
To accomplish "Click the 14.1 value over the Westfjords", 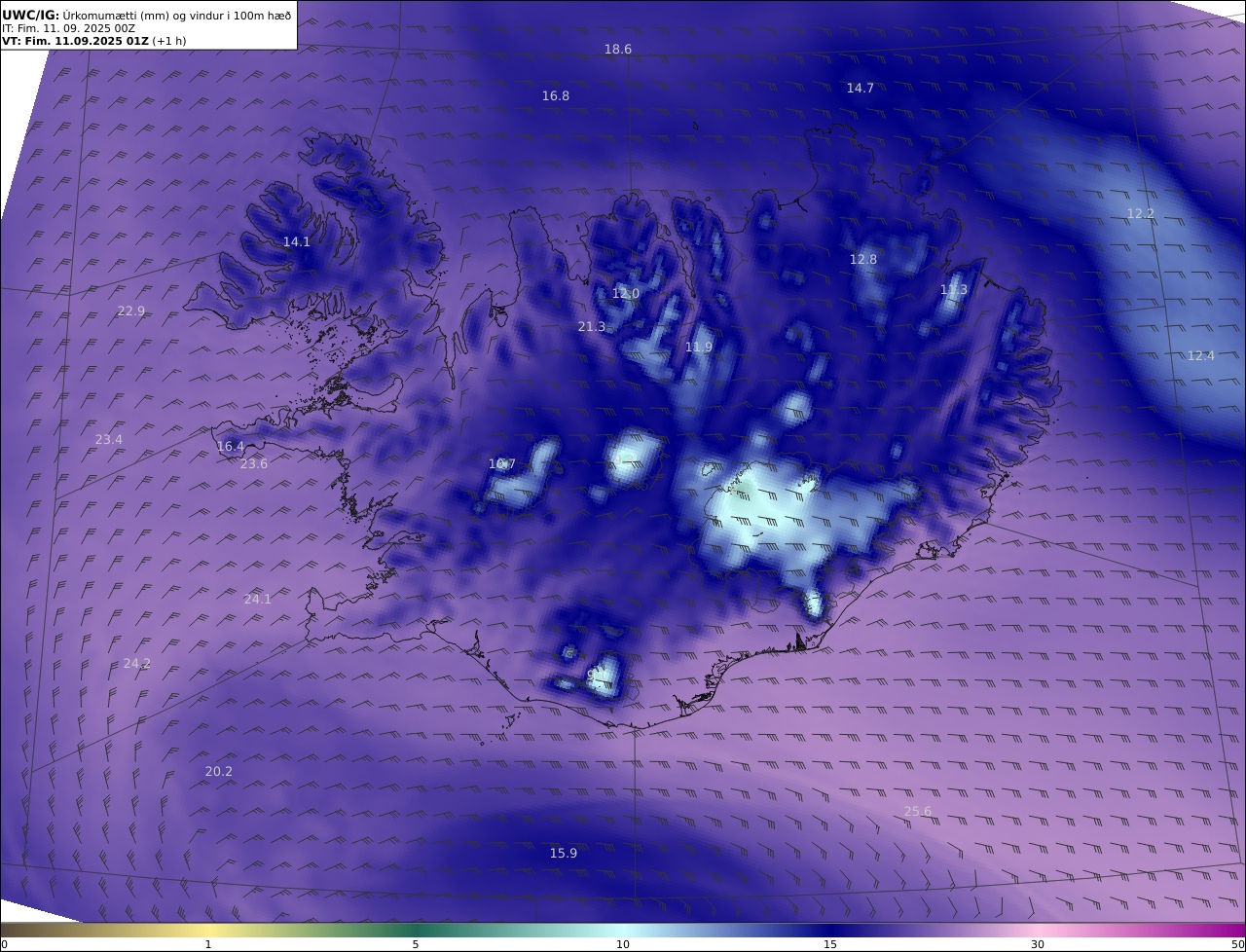I will (x=297, y=241).
